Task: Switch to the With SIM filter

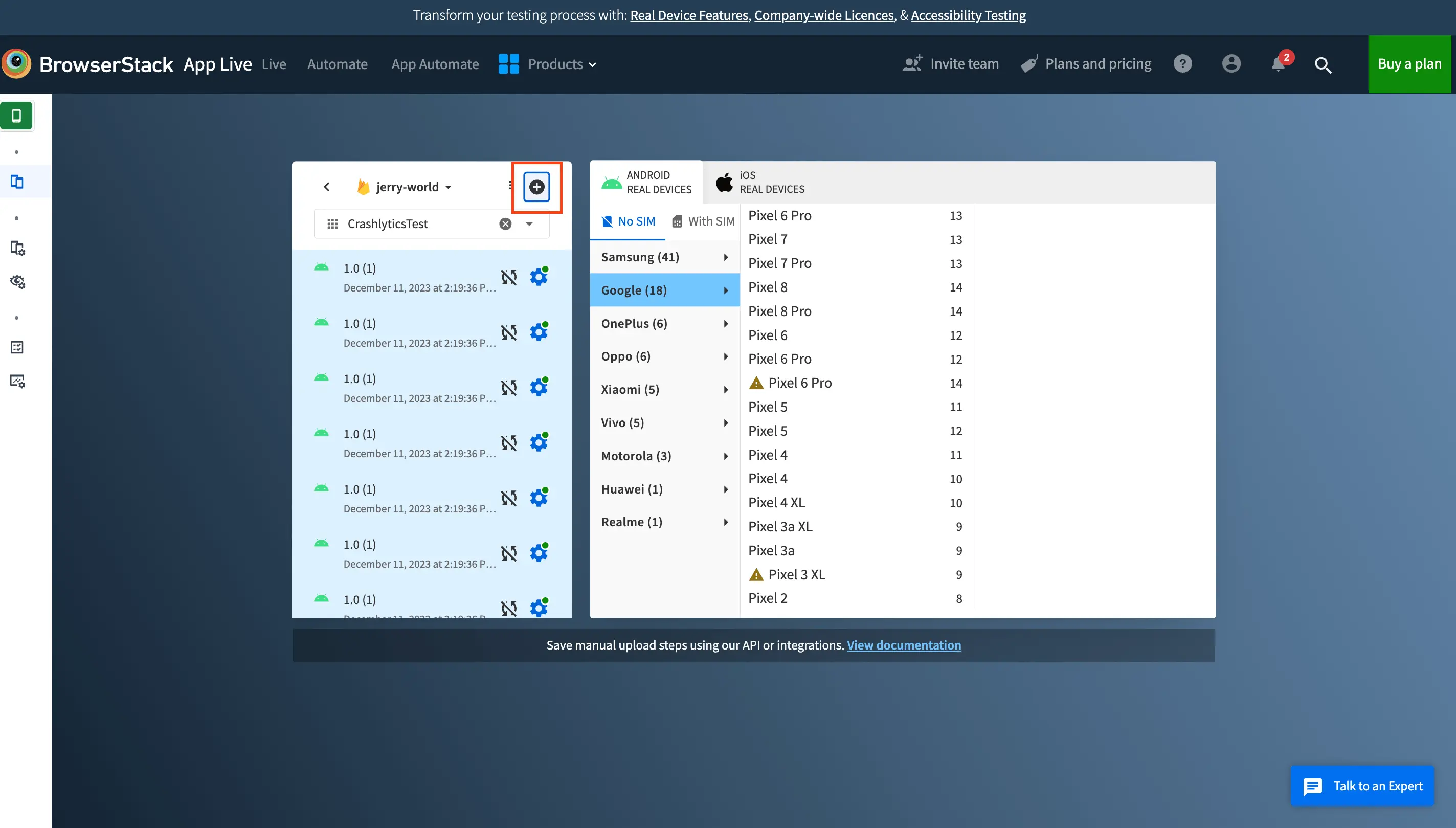Action: point(703,221)
